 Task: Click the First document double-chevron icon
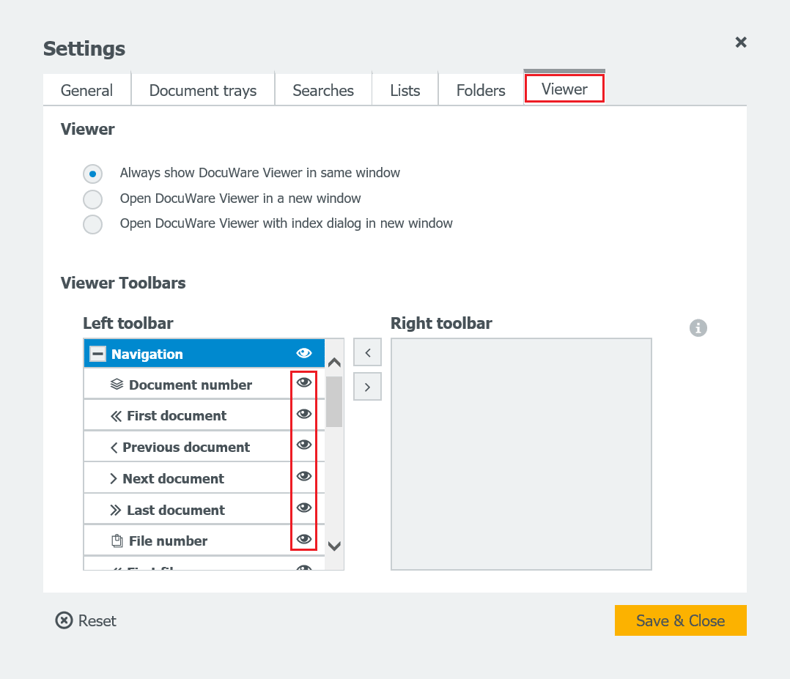pos(116,416)
